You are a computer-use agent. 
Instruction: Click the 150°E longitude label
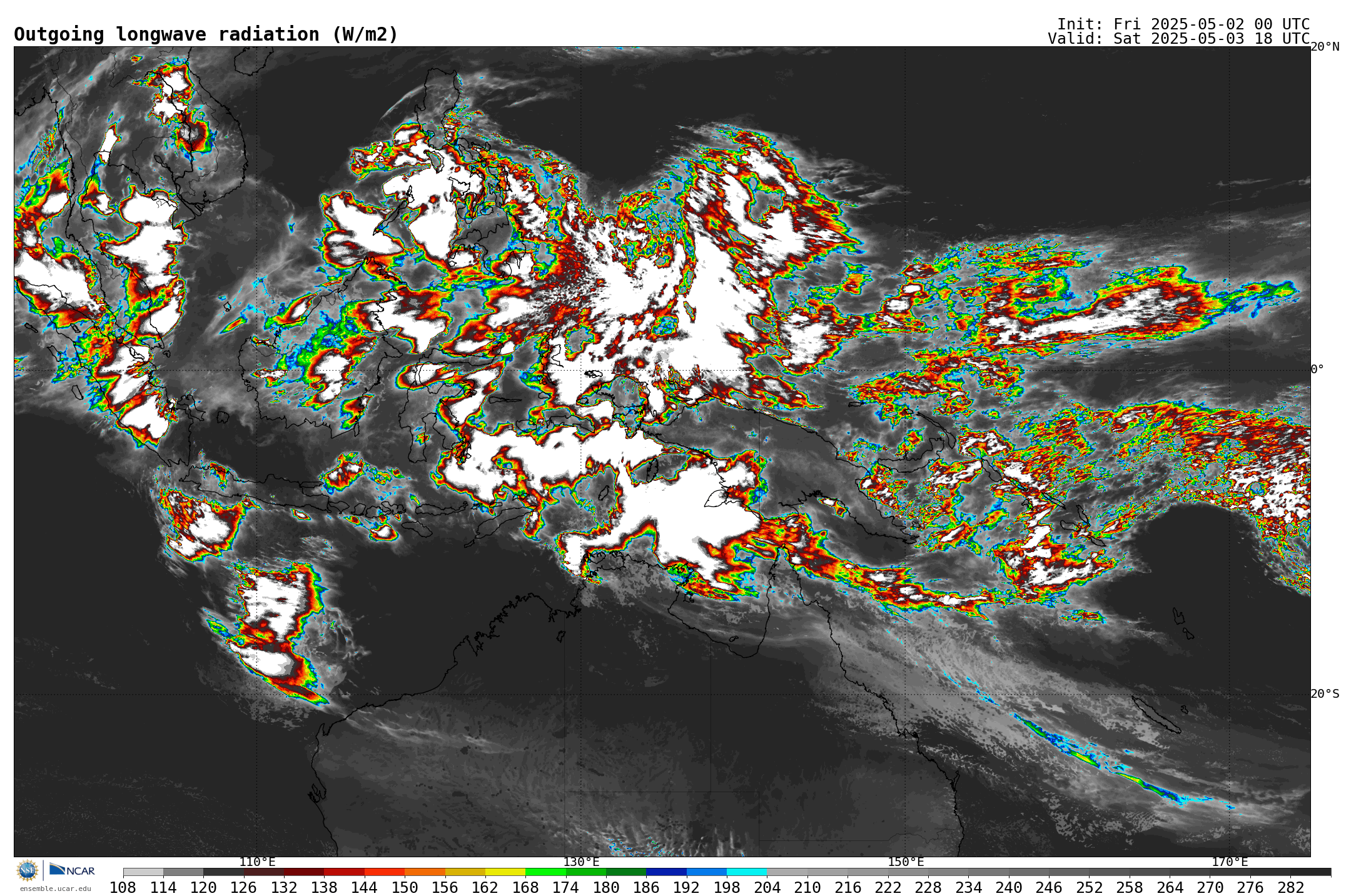(906, 862)
